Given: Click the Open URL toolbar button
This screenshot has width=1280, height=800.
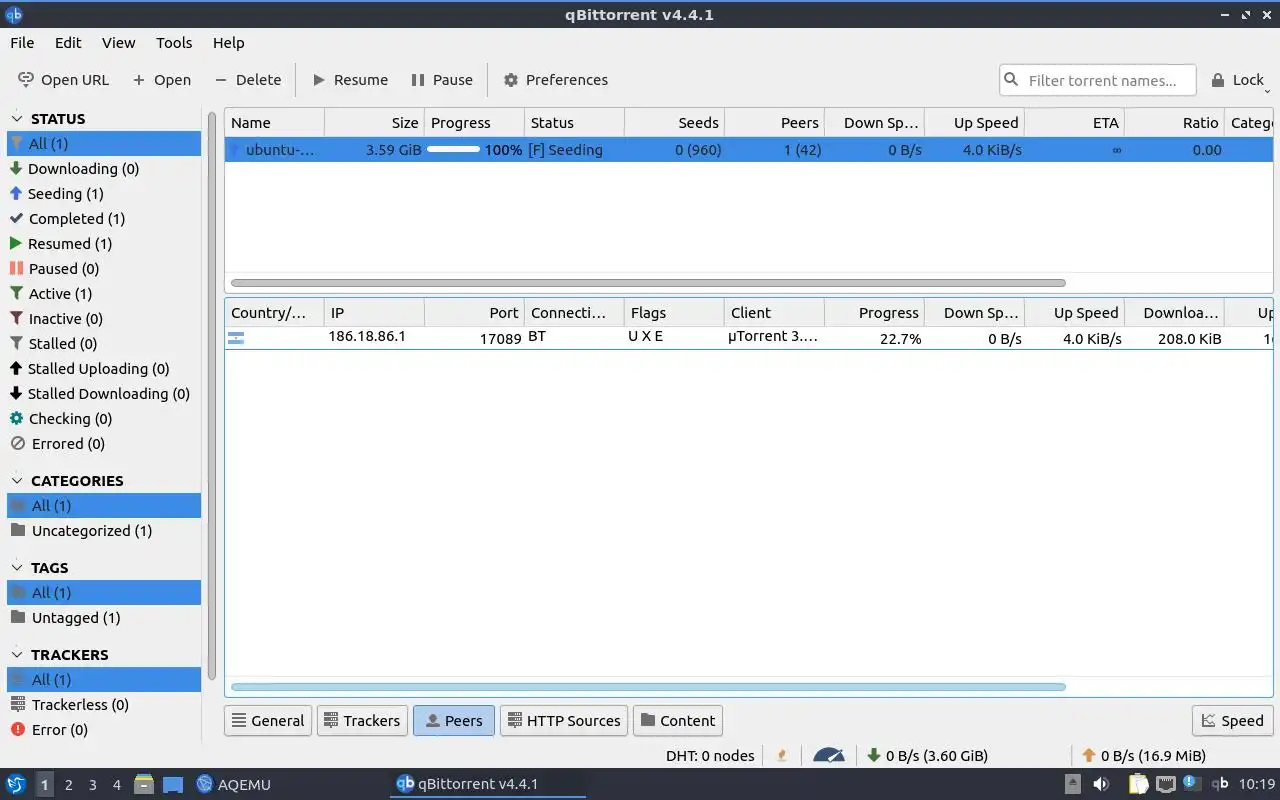Looking at the screenshot, I should pos(63,80).
